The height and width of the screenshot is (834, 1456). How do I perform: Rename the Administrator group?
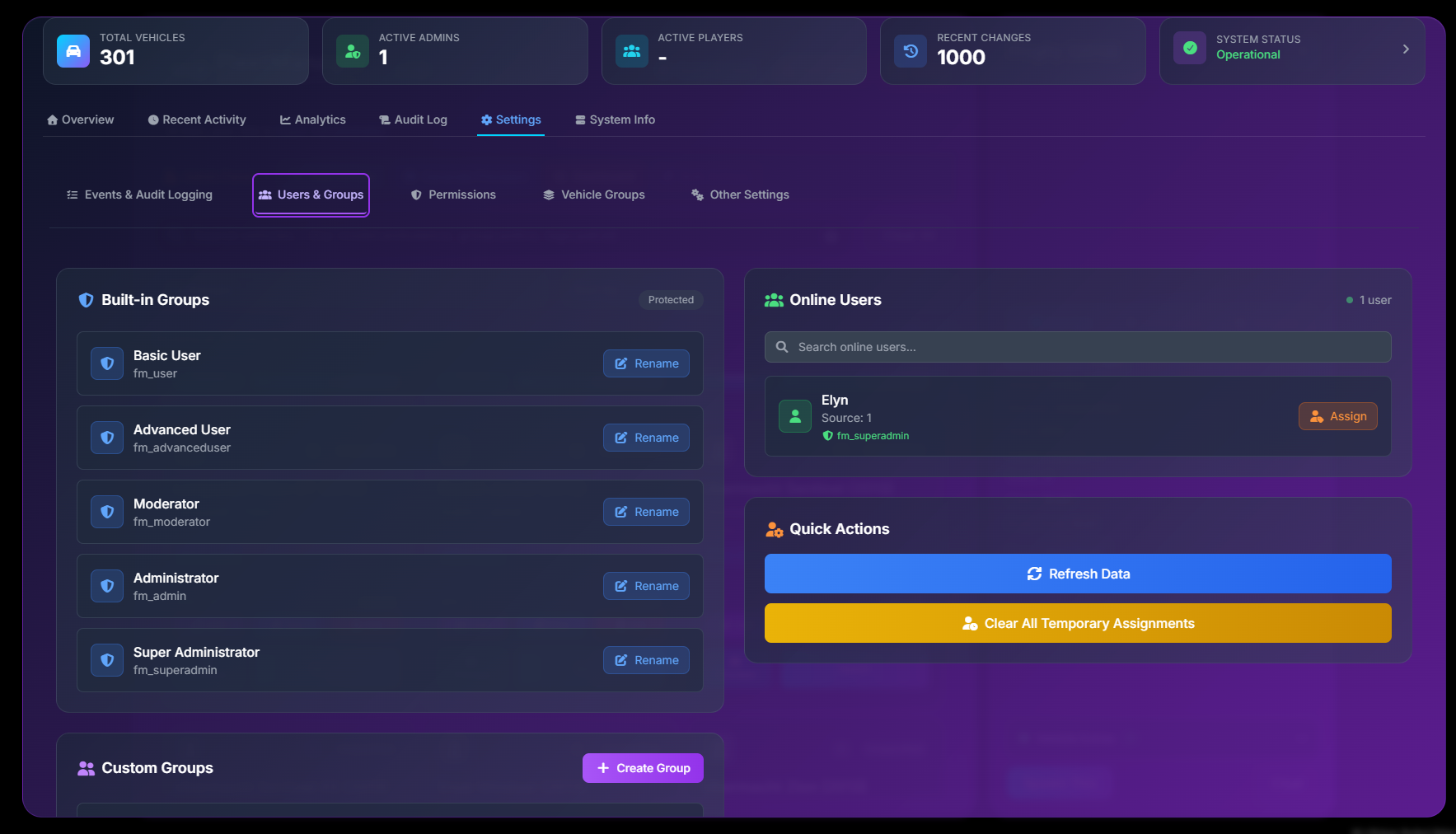[646, 586]
